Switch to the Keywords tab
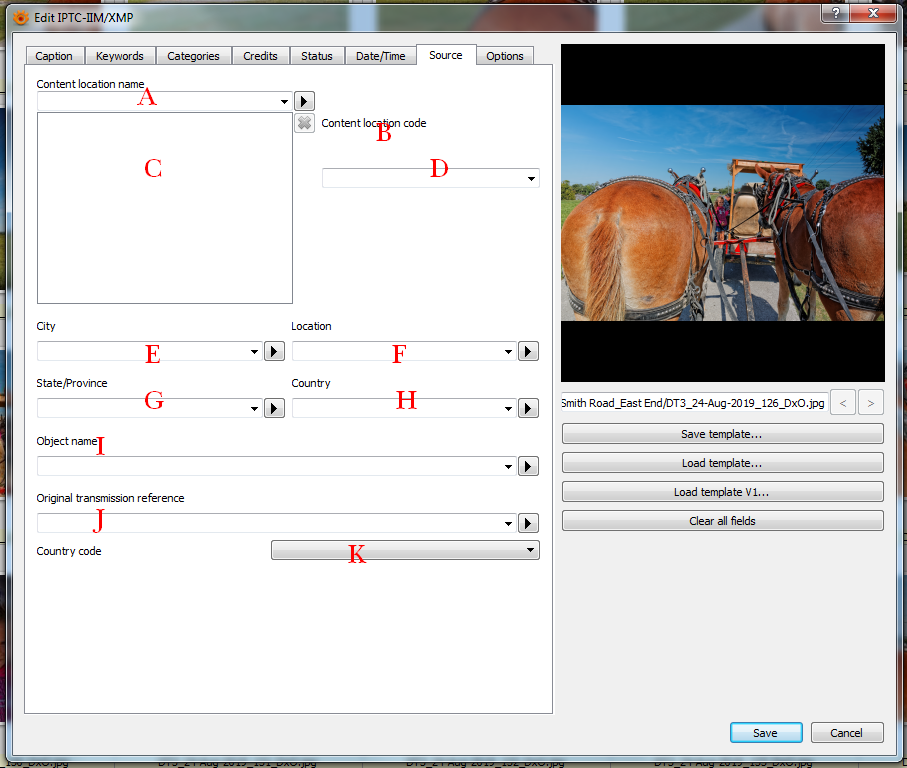 tap(120, 56)
